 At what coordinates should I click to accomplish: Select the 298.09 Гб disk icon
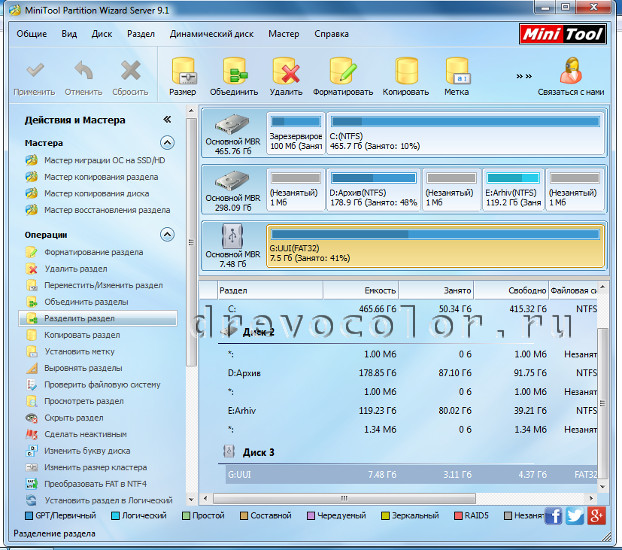point(232,180)
